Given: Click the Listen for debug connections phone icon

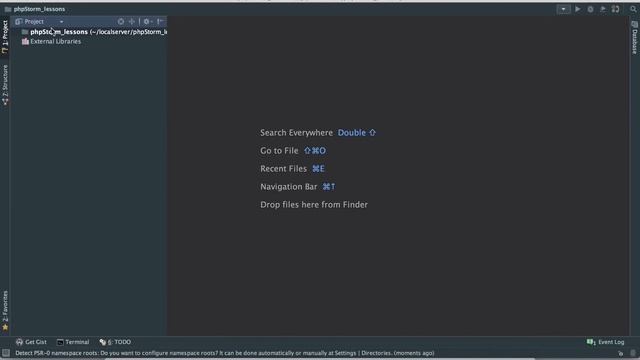Looking at the screenshot, I should coord(616,9).
